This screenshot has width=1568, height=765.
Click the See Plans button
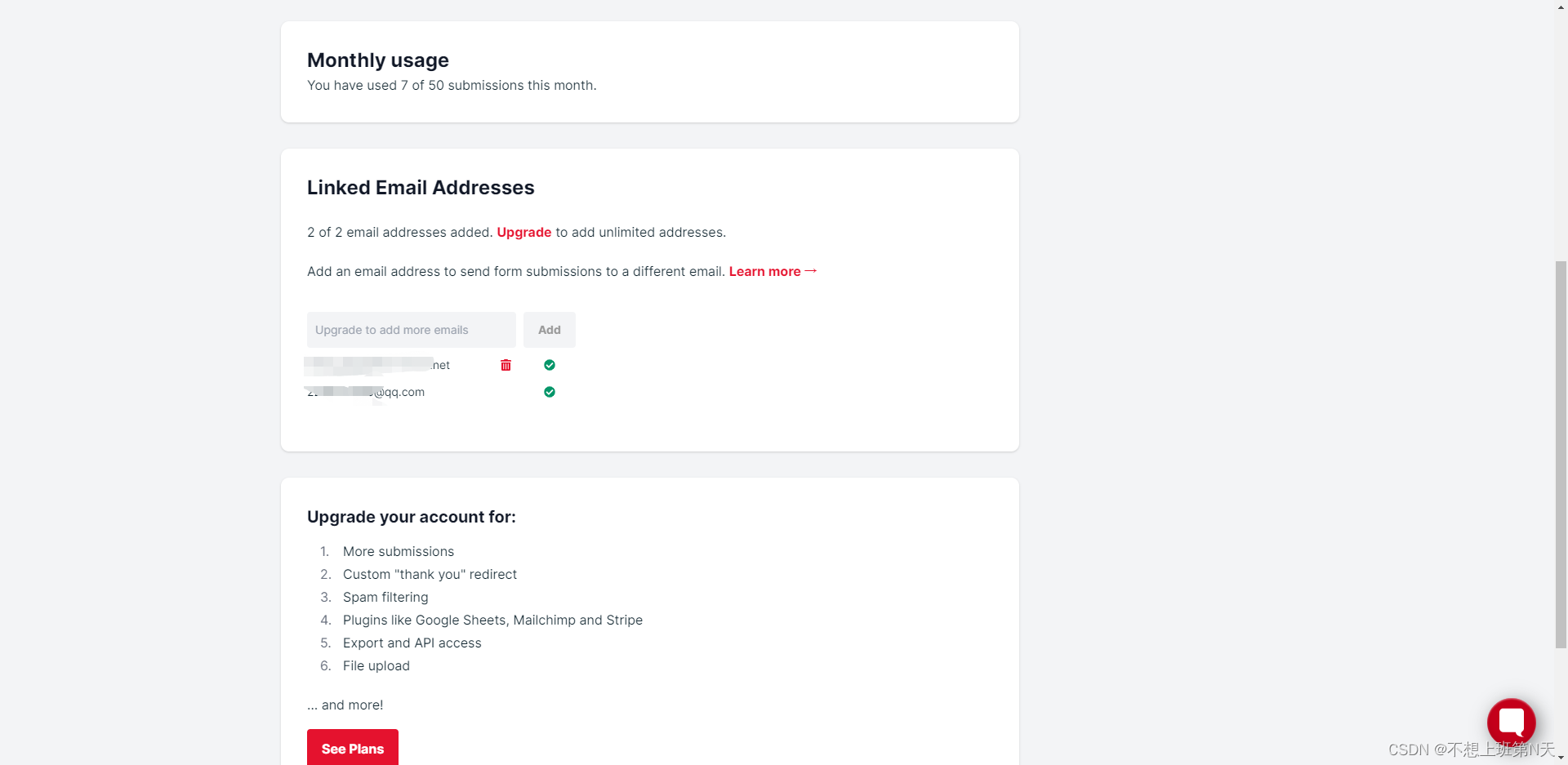coord(353,748)
